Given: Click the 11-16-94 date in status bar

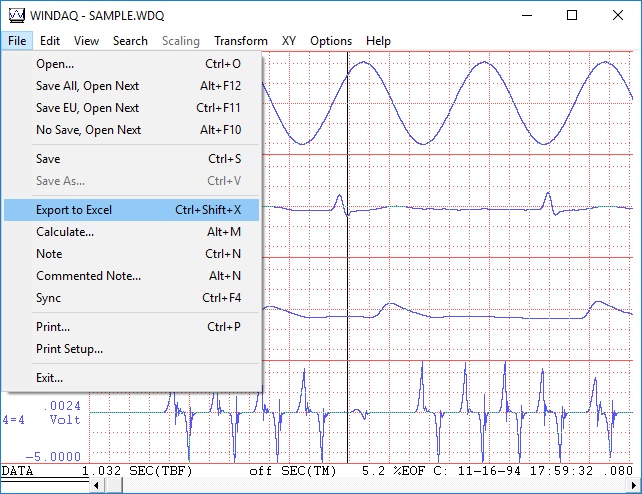Looking at the screenshot, I should (x=489, y=471).
